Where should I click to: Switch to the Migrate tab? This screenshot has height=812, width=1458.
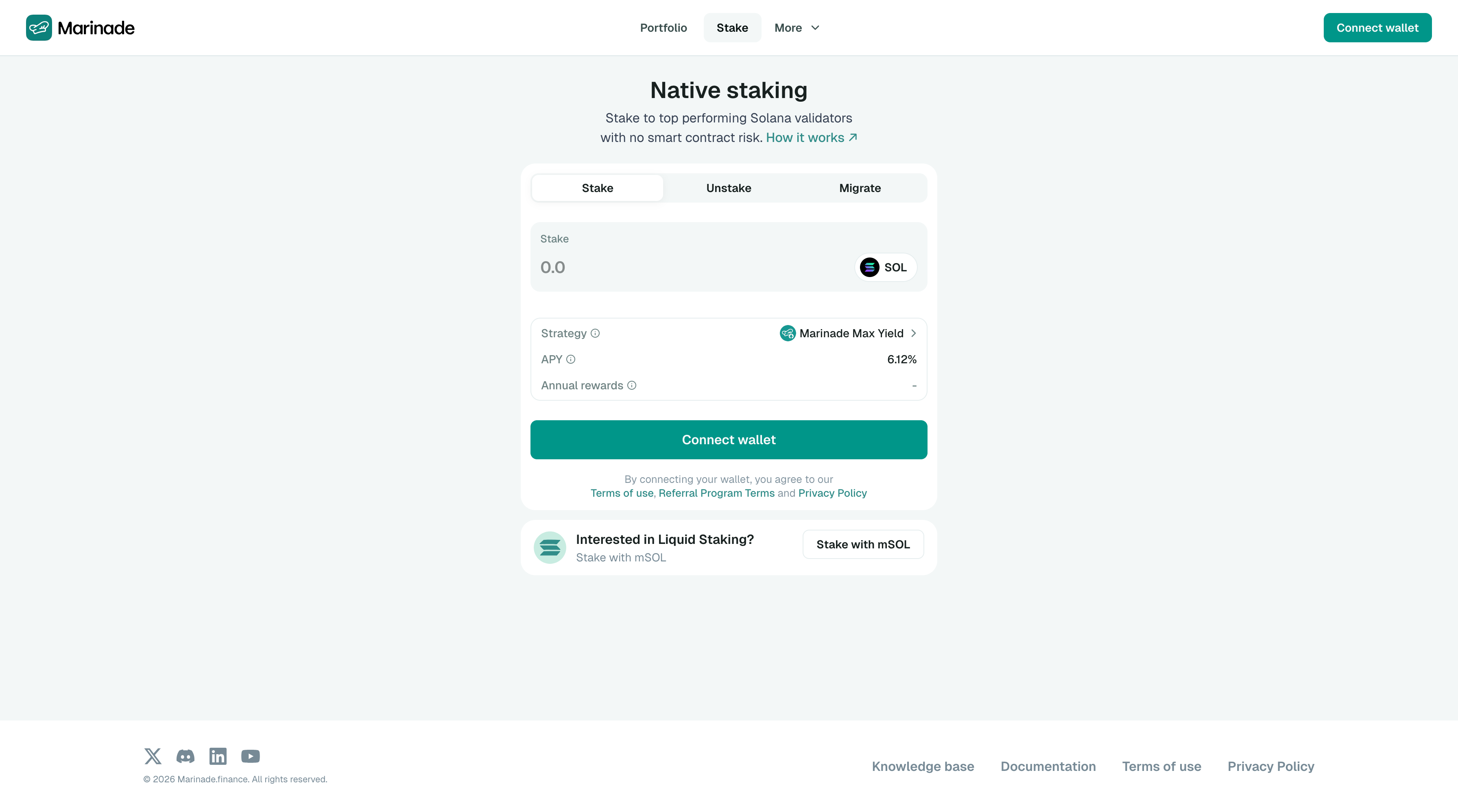pos(860,188)
